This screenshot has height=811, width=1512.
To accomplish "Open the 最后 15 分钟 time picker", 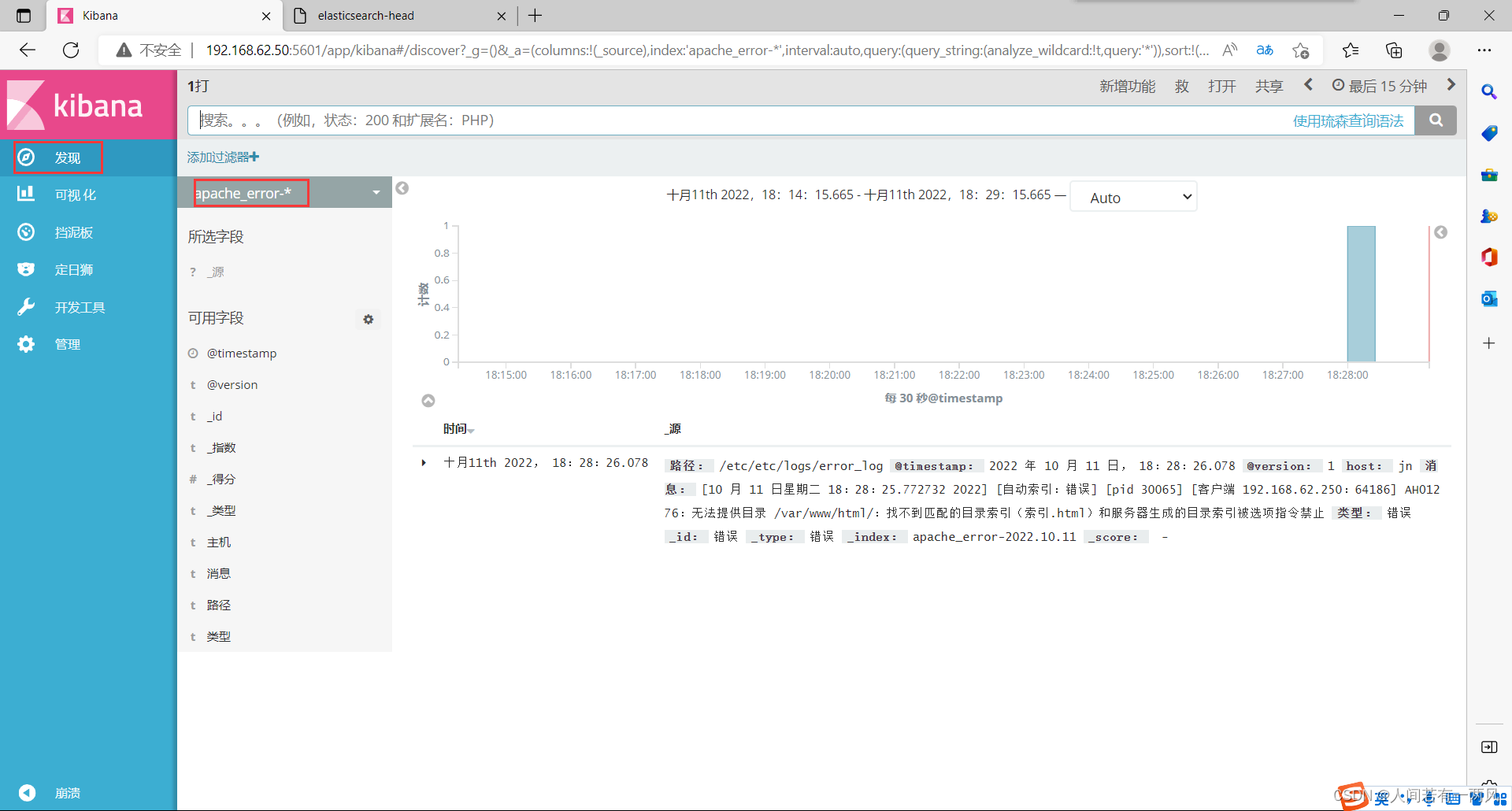I will click(x=1380, y=86).
